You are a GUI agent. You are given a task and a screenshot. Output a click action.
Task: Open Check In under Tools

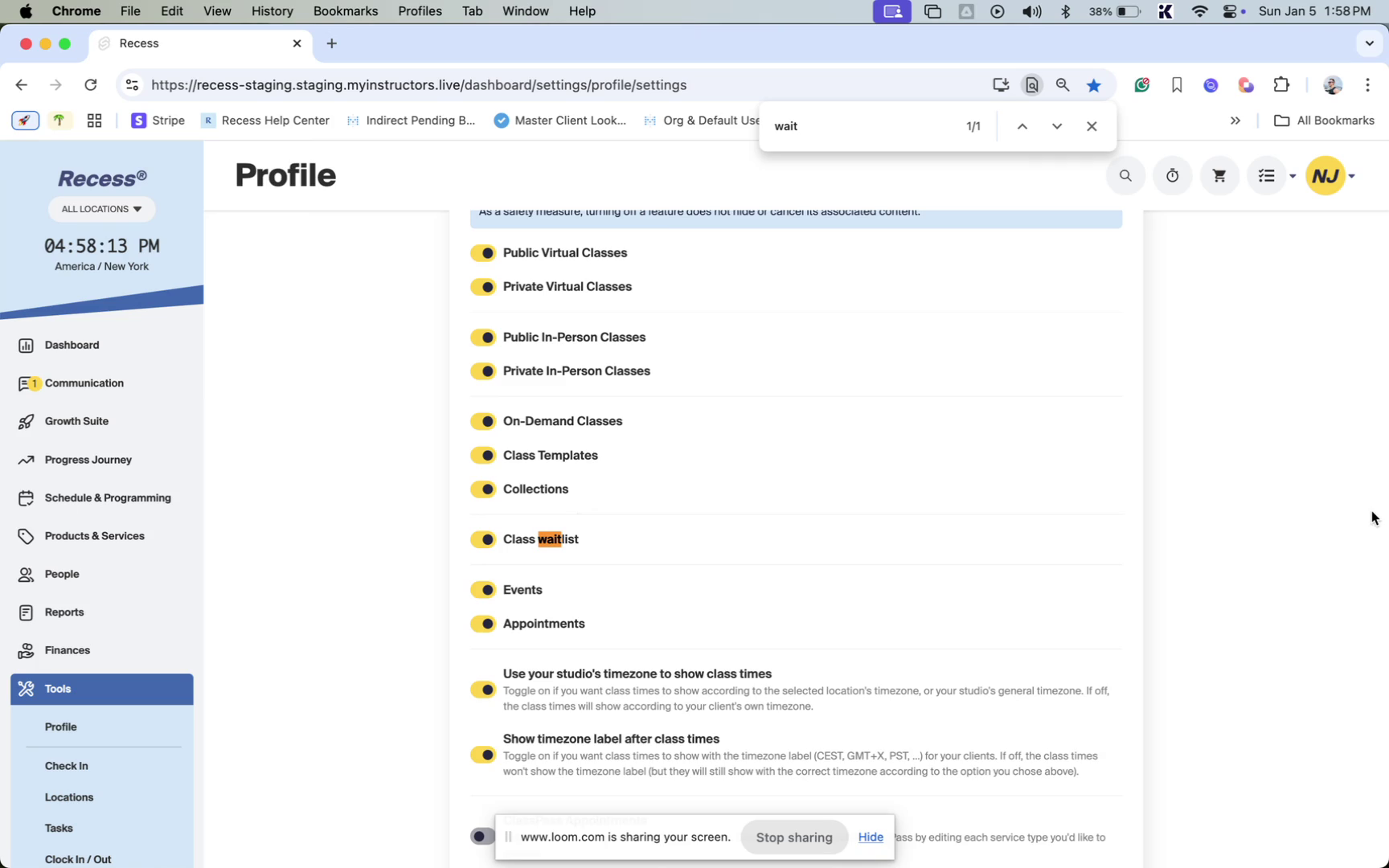coord(67,766)
